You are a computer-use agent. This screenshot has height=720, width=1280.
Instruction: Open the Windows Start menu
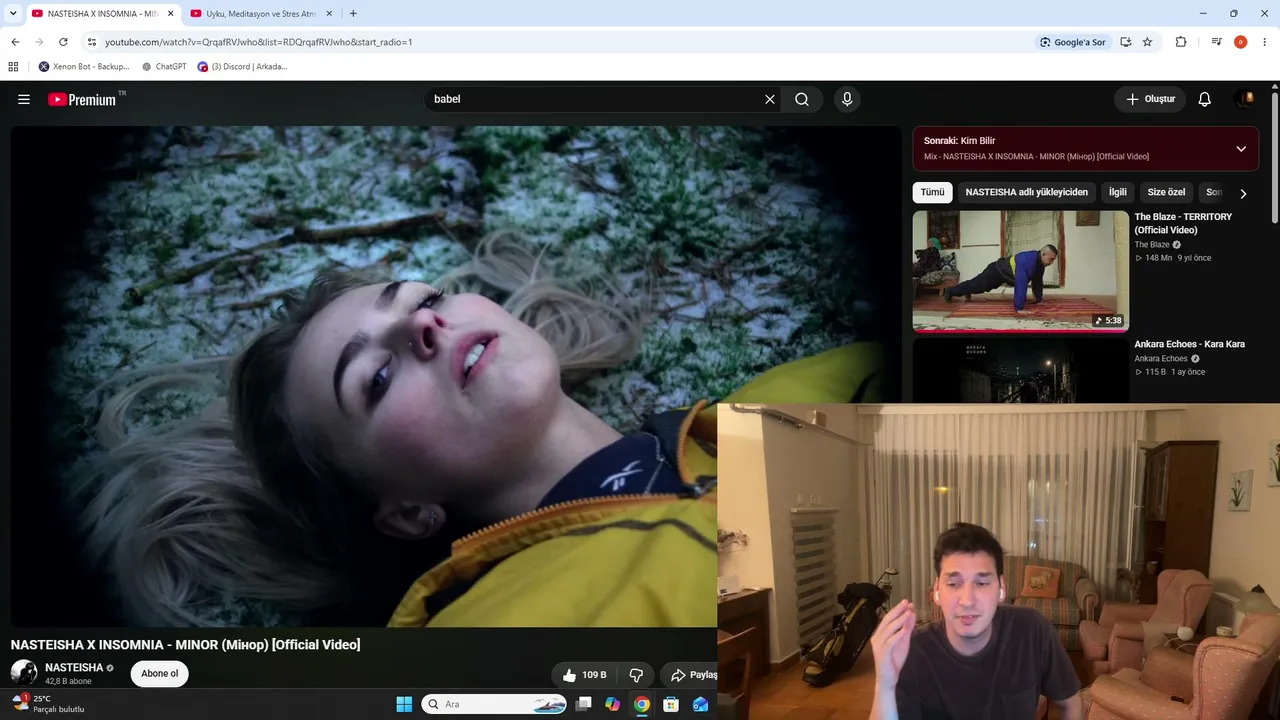404,704
